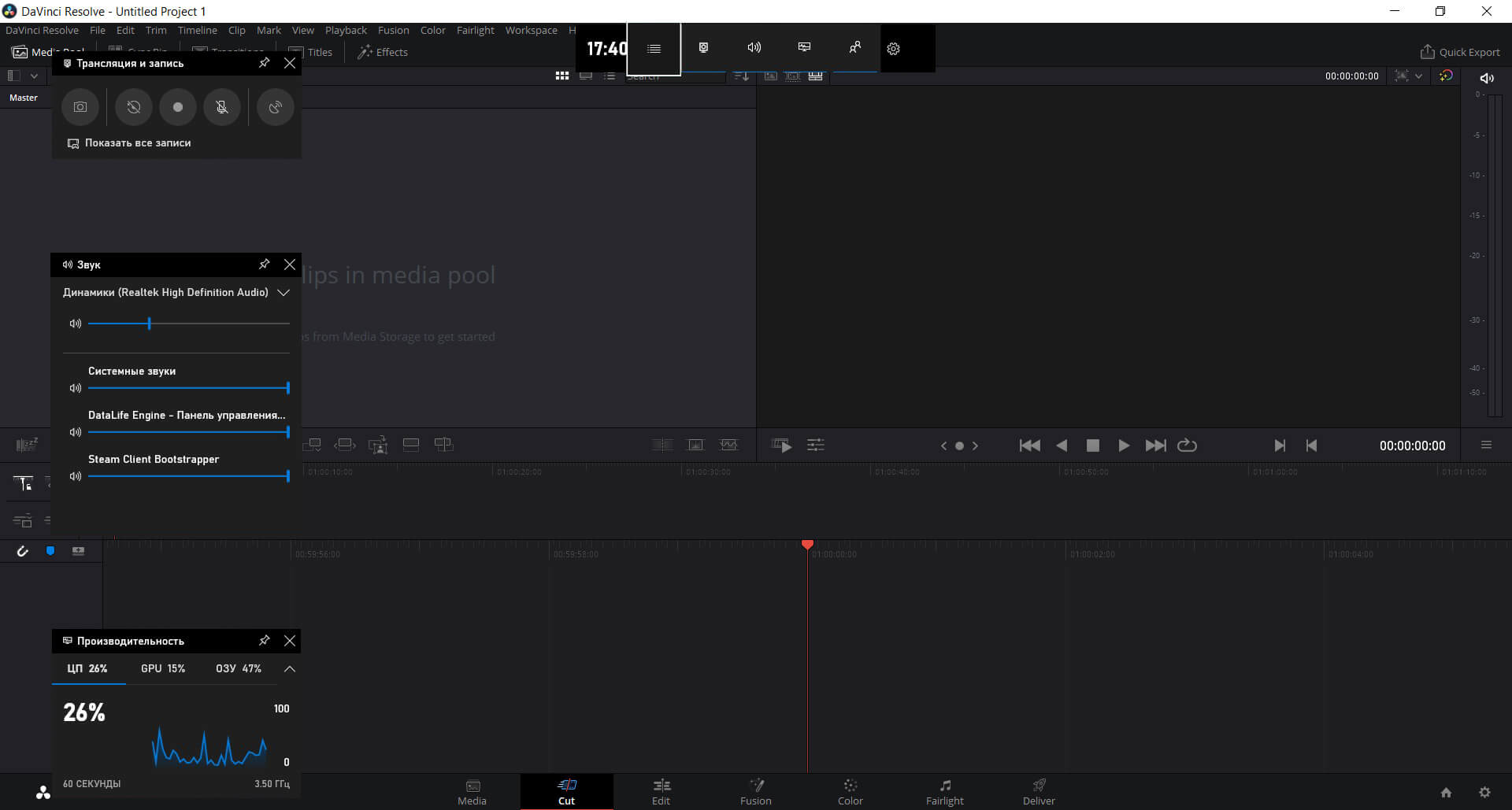Switch to the Deliver page
This screenshot has width=1512, height=810.
point(1038,792)
